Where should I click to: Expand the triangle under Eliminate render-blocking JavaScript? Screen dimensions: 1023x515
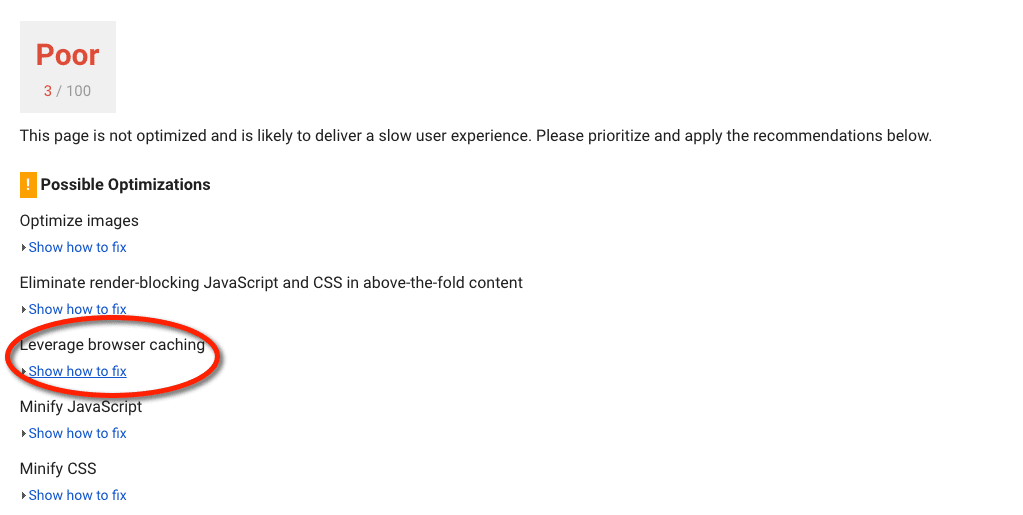coord(23,310)
